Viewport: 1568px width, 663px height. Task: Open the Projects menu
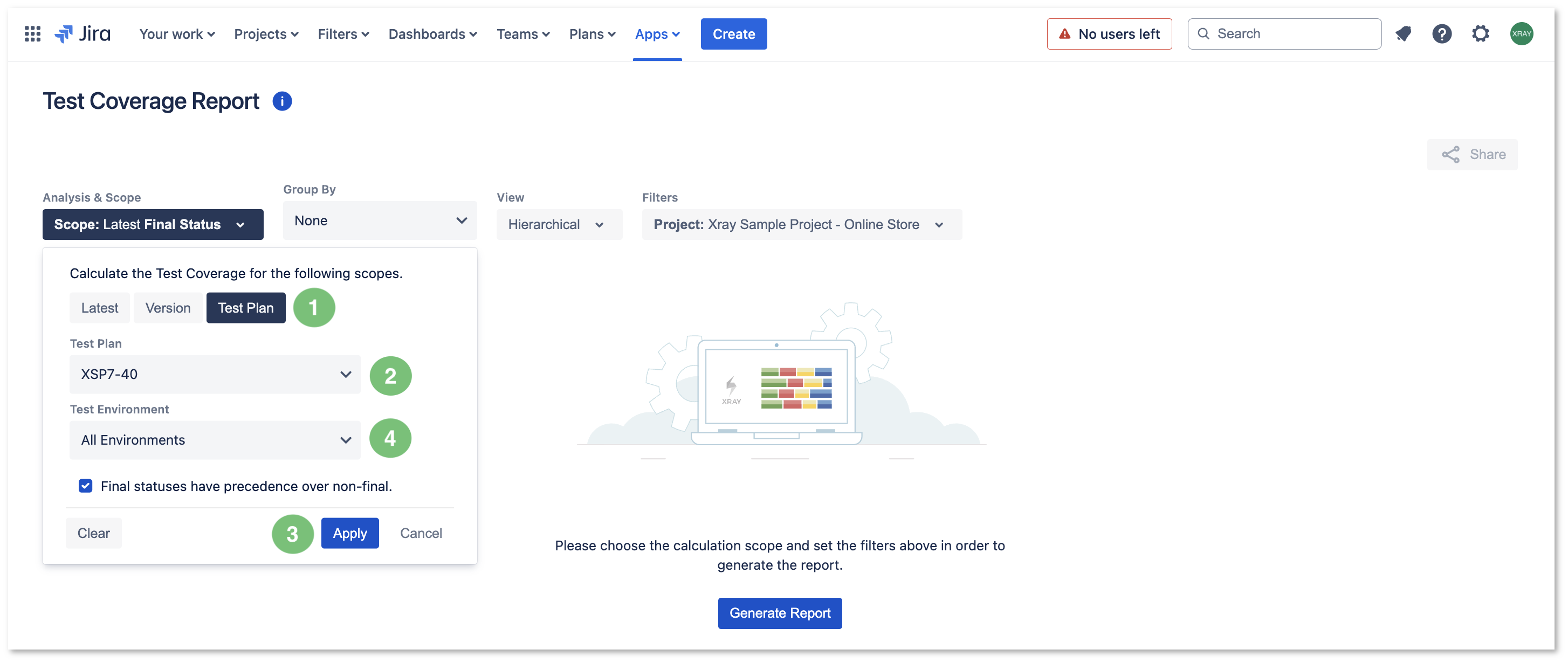(x=266, y=34)
